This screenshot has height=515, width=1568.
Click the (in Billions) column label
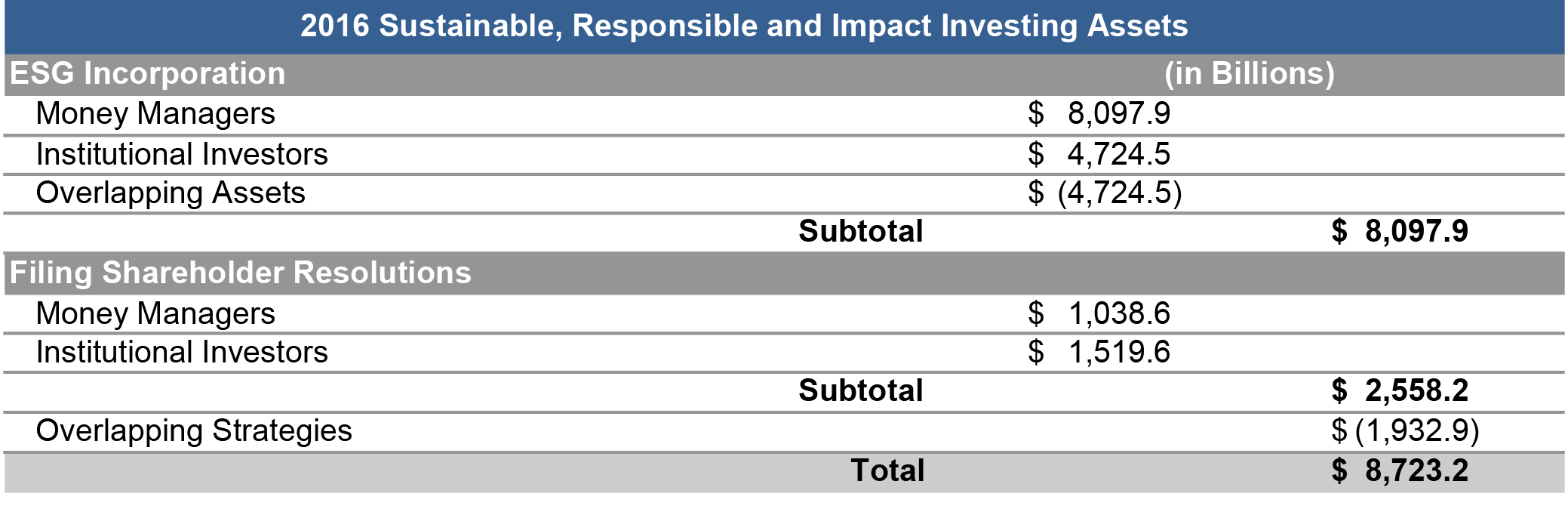tap(1249, 74)
